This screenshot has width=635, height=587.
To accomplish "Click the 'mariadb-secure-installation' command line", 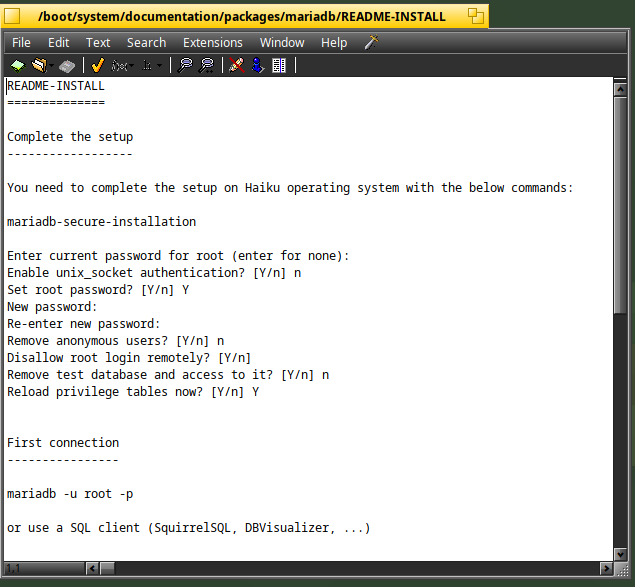I will 102,222.
